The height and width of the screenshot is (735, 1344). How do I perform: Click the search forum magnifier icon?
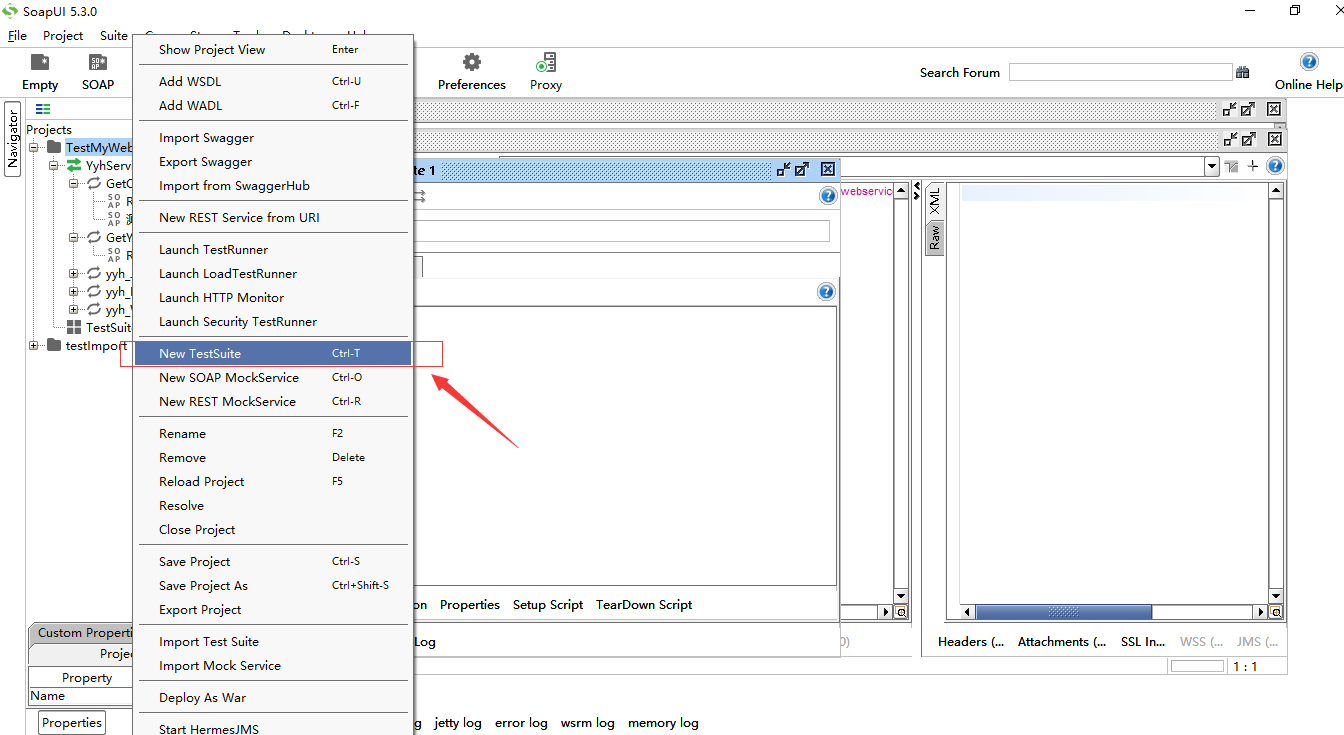point(1243,71)
